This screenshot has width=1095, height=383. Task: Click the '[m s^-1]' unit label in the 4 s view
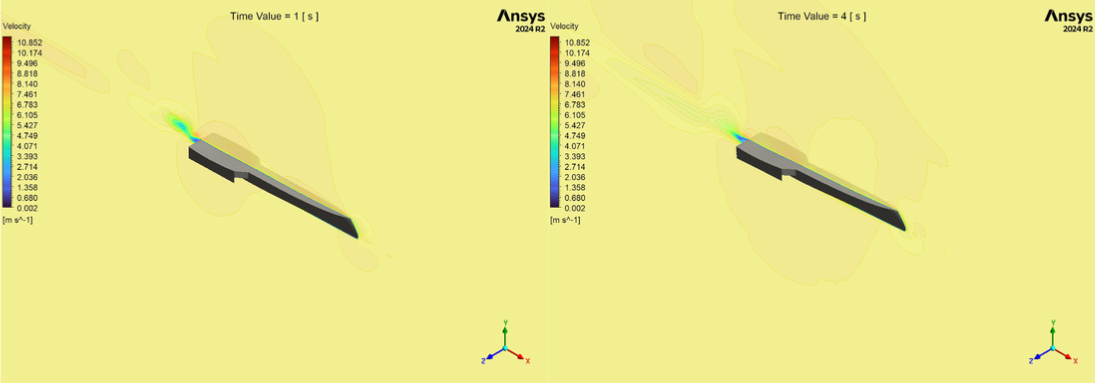(565, 220)
